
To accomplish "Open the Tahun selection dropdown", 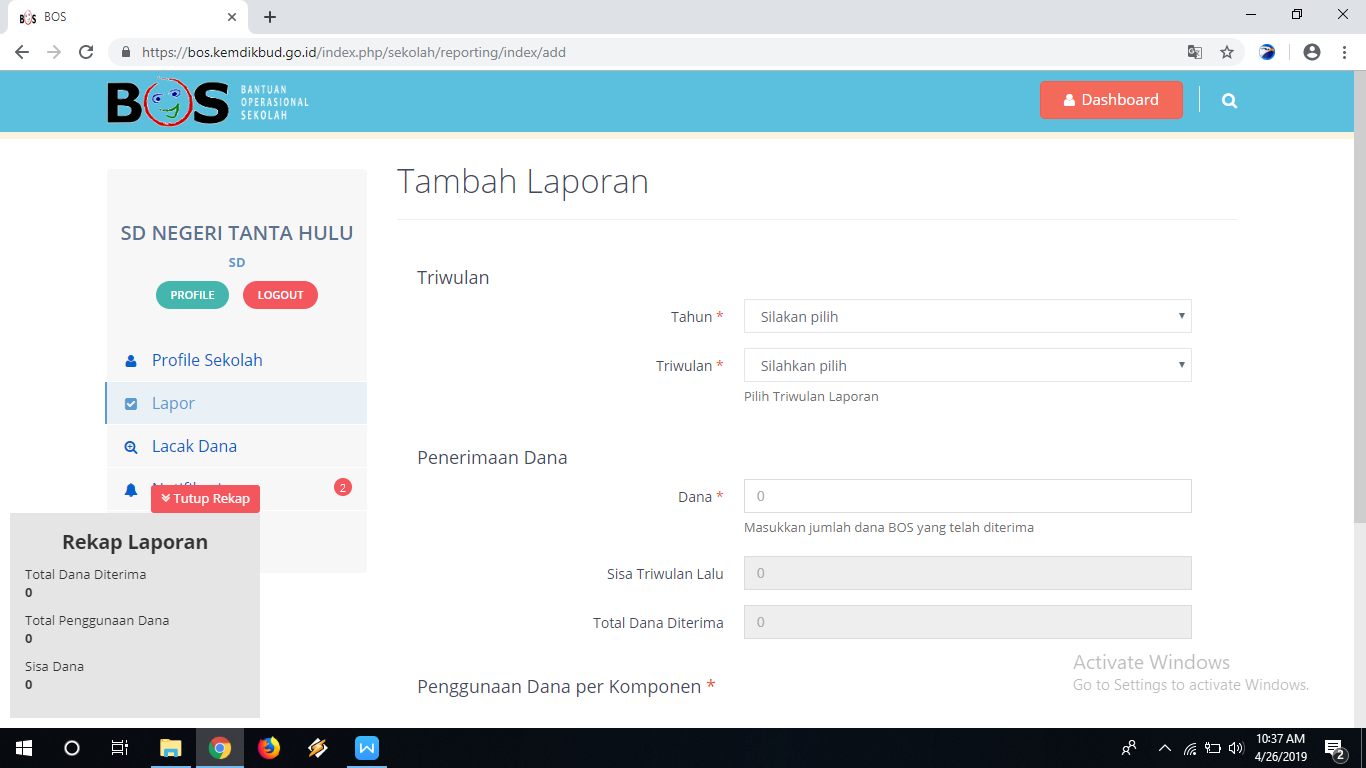I will (x=967, y=316).
